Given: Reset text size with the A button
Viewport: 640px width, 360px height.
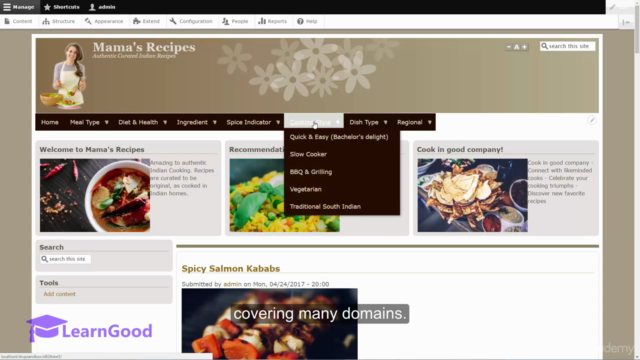Looking at the screenshot, I should 517,47.
